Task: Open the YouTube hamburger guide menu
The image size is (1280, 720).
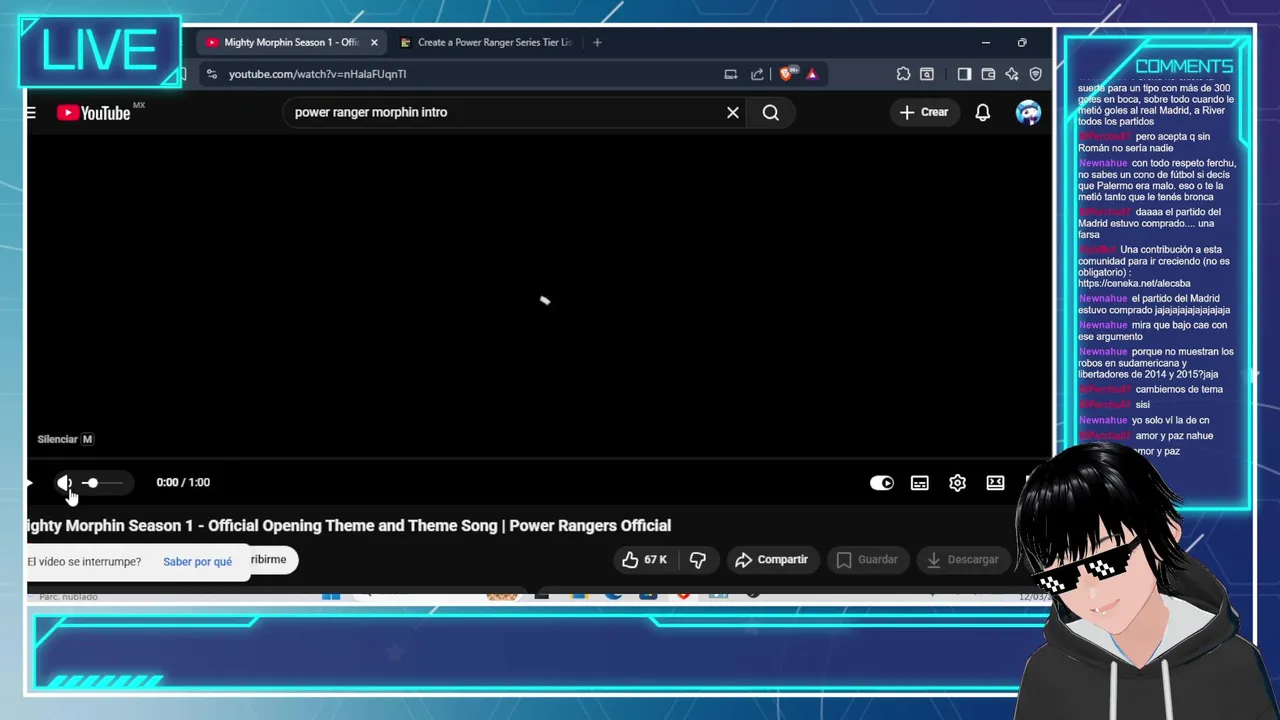Action: click(x=31, y=113)
